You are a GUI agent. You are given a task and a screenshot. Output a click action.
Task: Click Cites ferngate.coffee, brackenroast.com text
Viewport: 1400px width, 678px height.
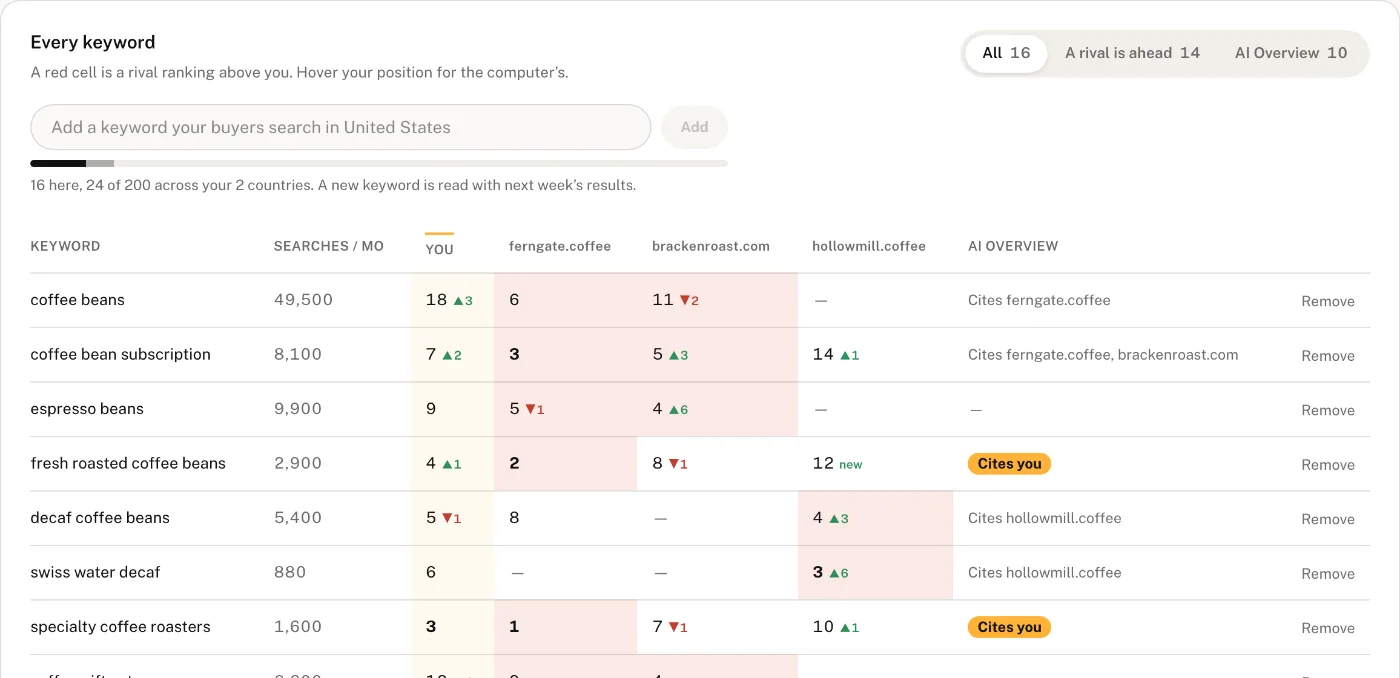[x=1103, y=355]
